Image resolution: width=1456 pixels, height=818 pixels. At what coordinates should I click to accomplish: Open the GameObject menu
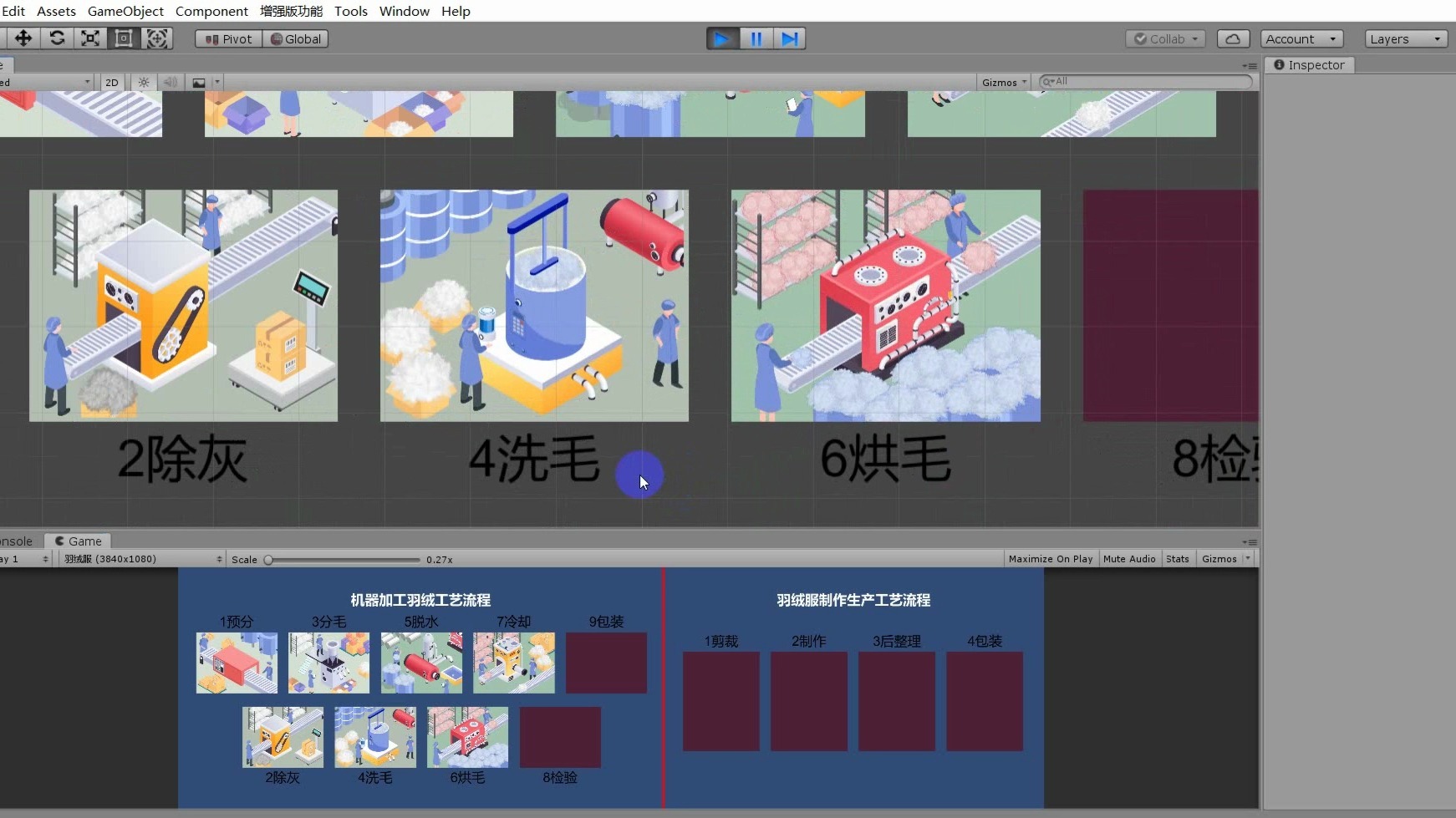click(x=125, y=11)
